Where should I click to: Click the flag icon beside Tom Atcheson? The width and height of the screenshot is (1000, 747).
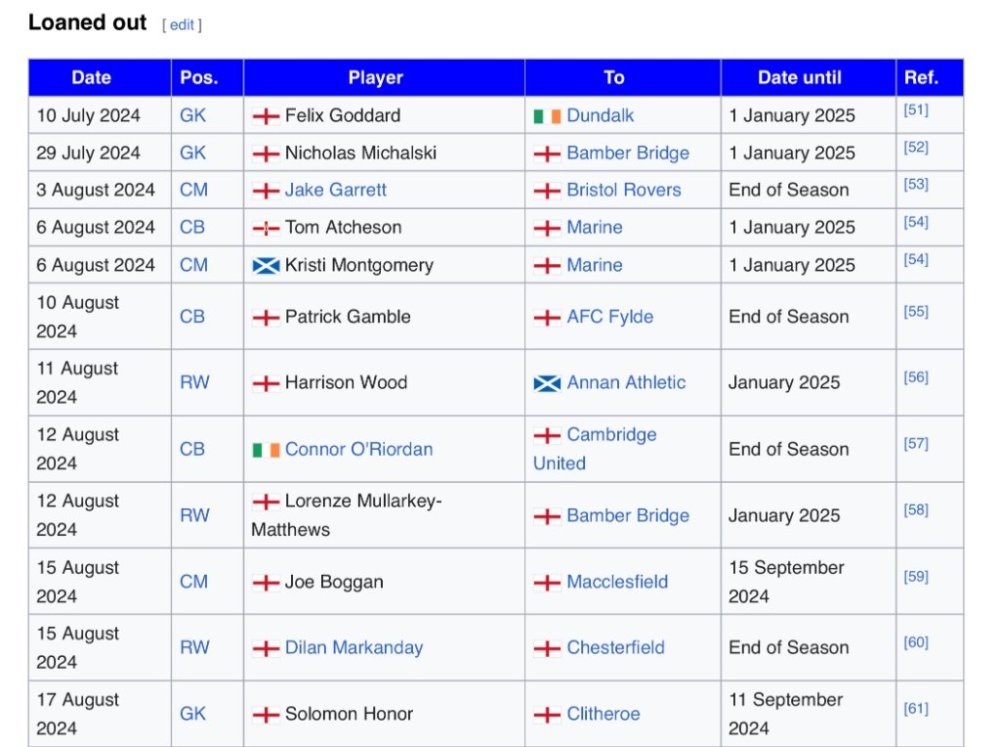click(x=265, y=228)
